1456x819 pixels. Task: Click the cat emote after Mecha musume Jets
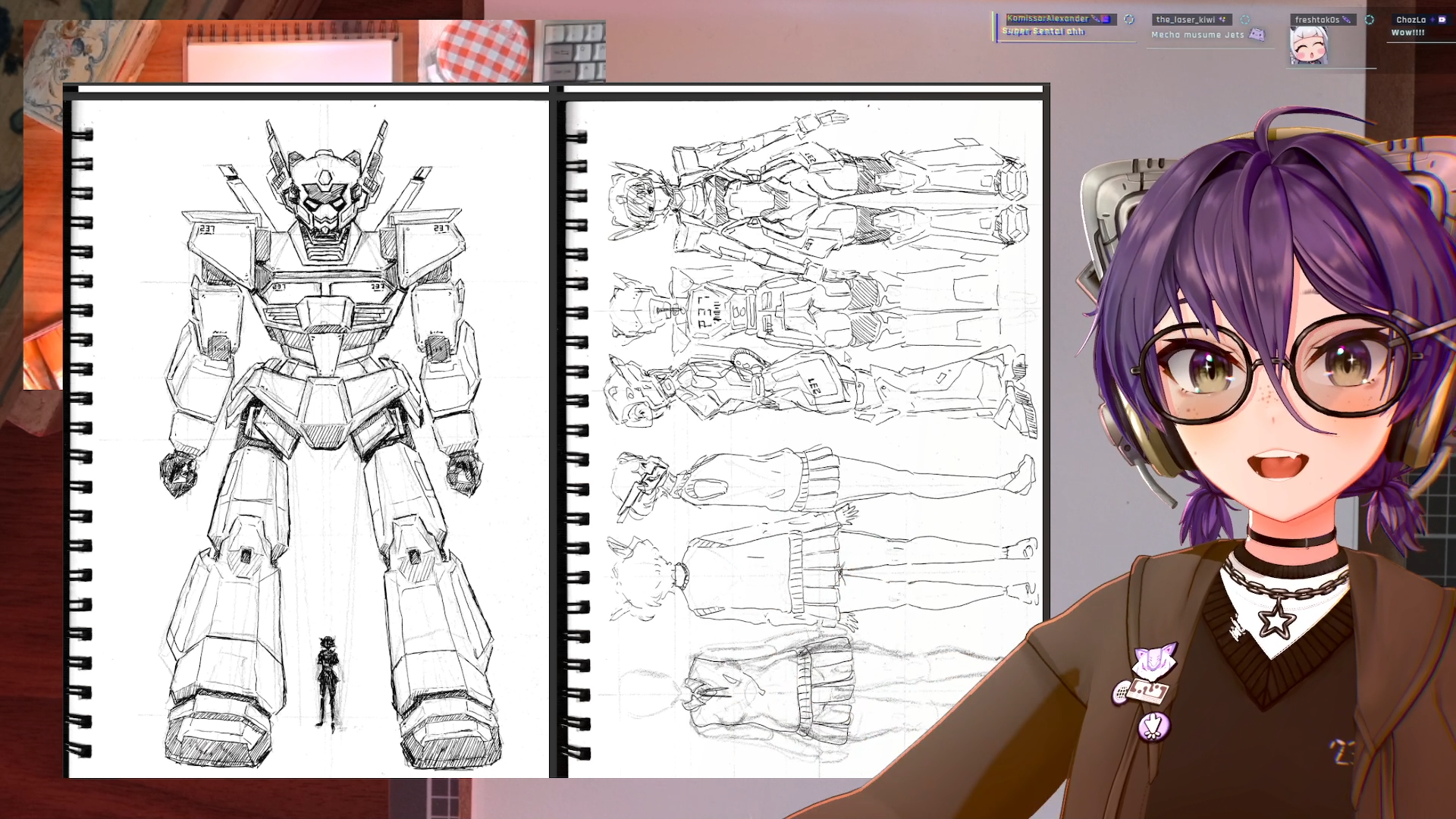pos(1257,34)
